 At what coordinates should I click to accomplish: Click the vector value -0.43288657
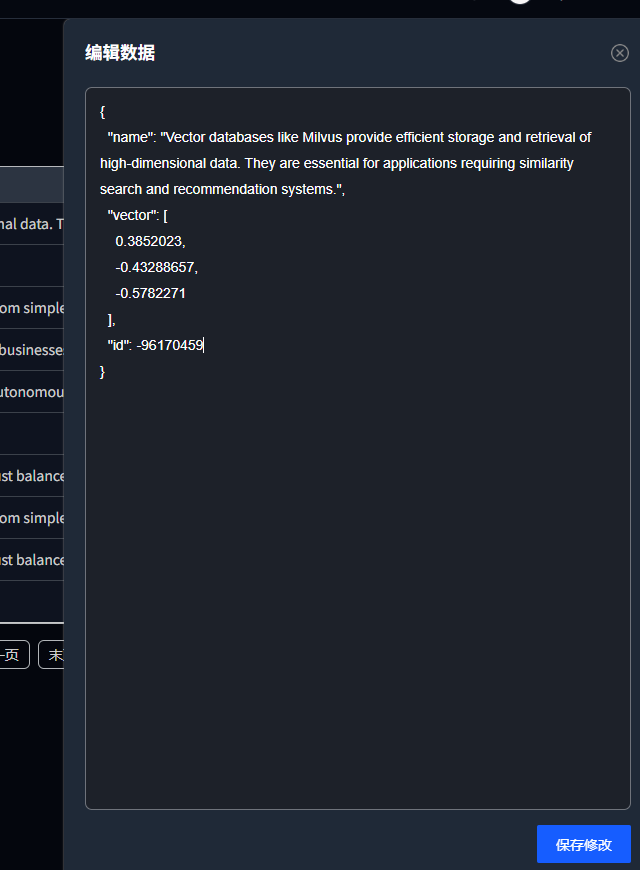tap(156, 267)
